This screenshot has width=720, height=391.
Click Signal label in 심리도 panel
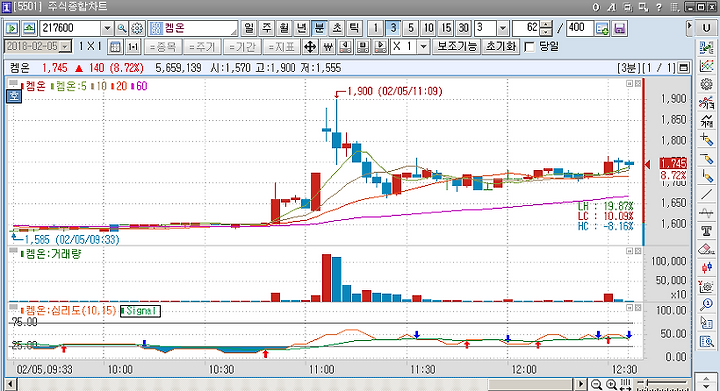click(141, 311)
